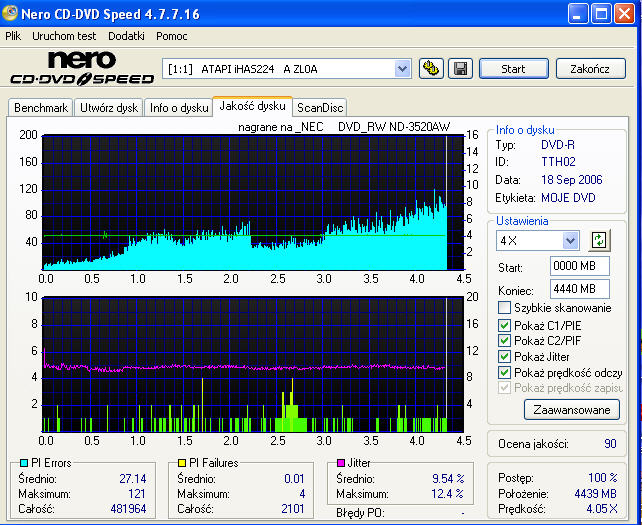Open the Plik menu
This screenshot has width=642, height=525.
tap(13, 36)
